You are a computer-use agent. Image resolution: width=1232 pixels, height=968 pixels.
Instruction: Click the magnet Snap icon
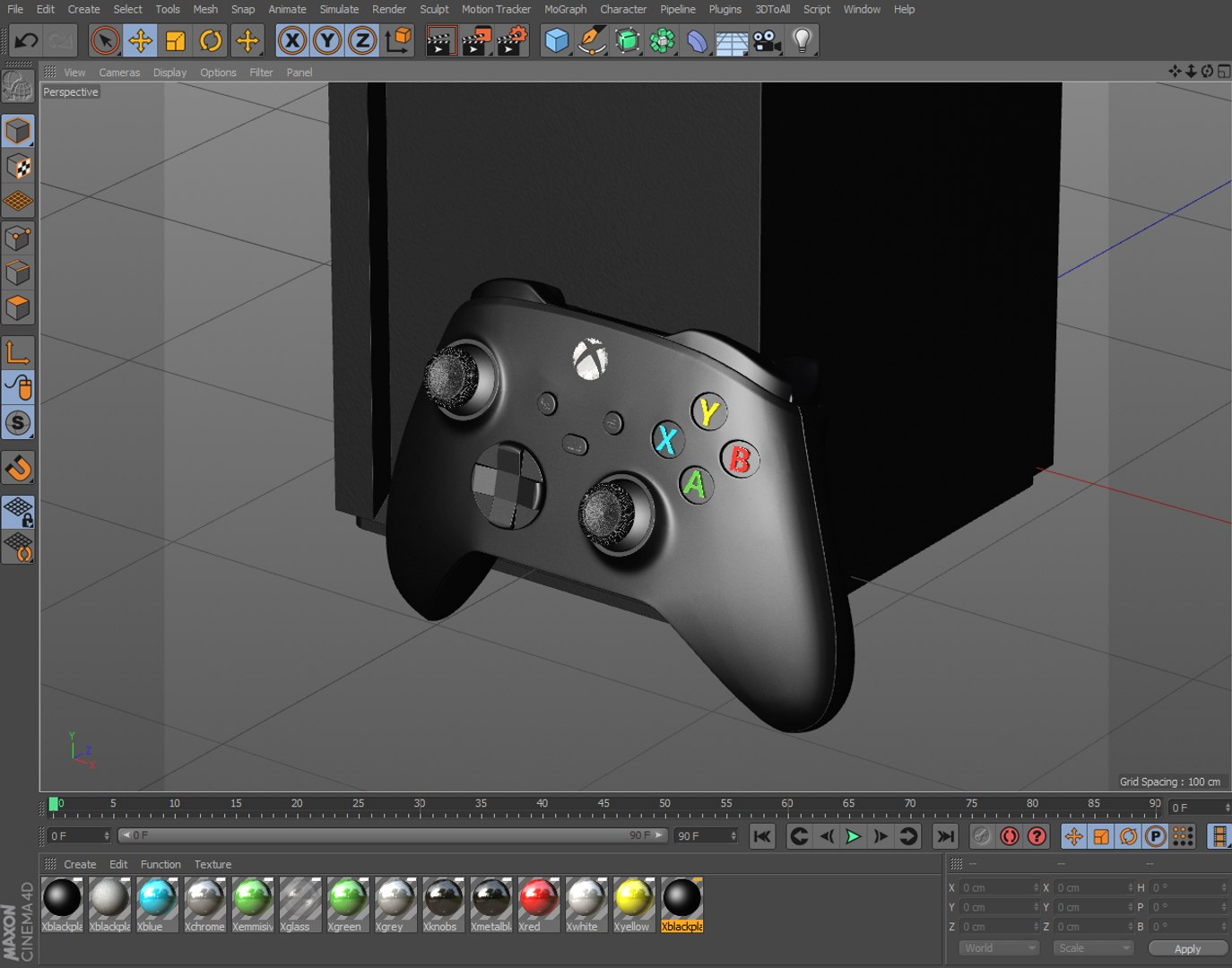click(19, 467)
